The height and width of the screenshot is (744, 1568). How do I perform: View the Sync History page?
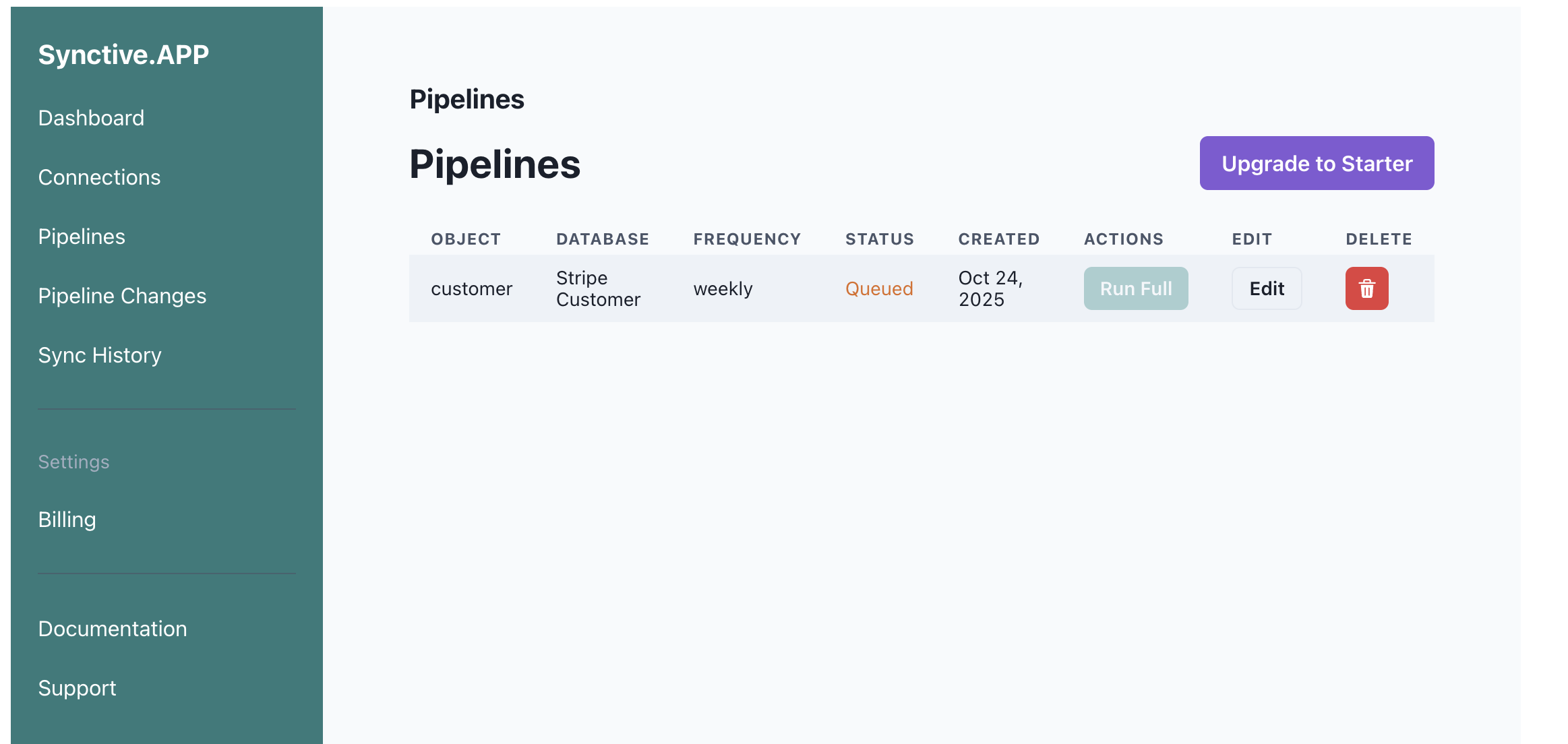[100, 354]
